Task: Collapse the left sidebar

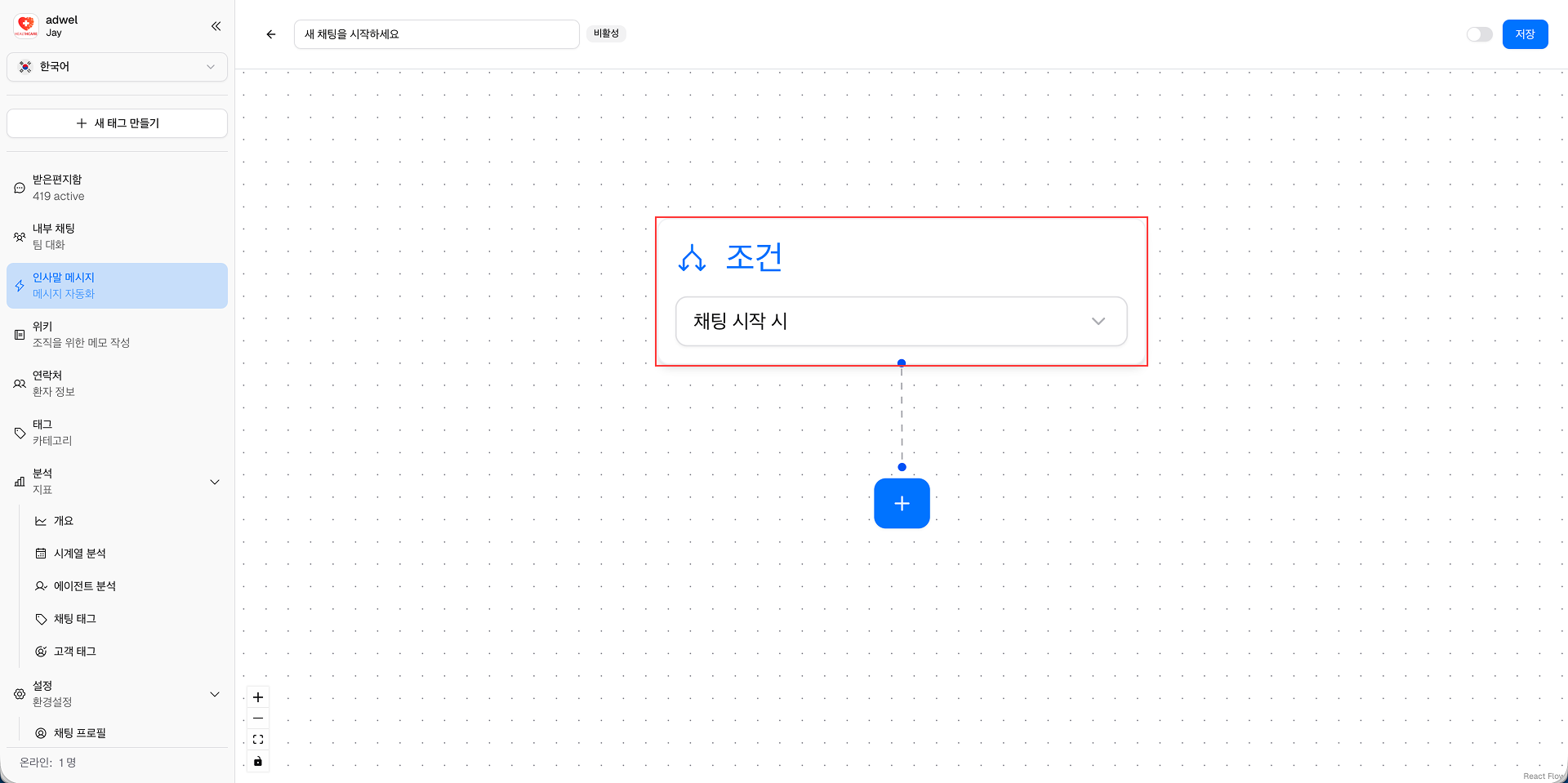Action: [216, 26]
